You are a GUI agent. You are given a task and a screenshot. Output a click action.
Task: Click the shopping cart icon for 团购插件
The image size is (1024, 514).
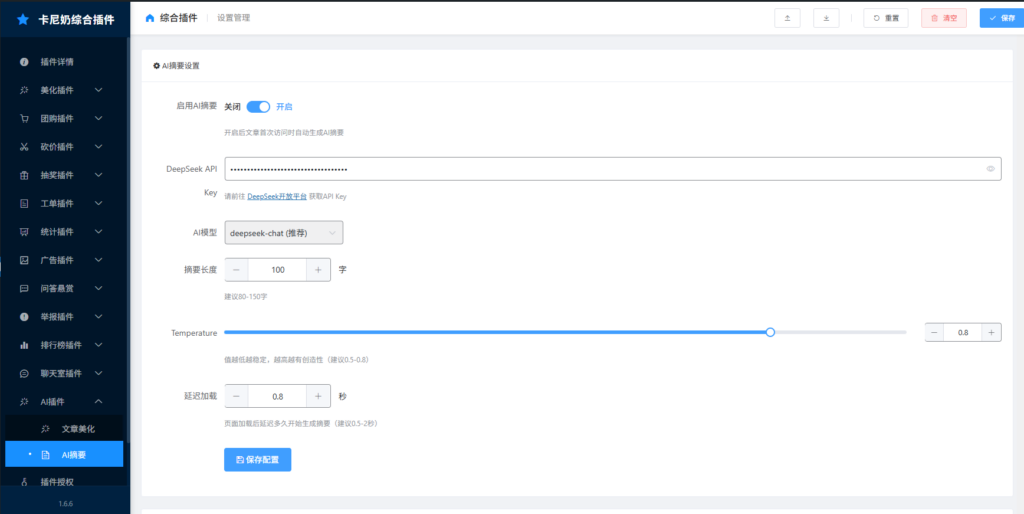[x=24, y=118]
